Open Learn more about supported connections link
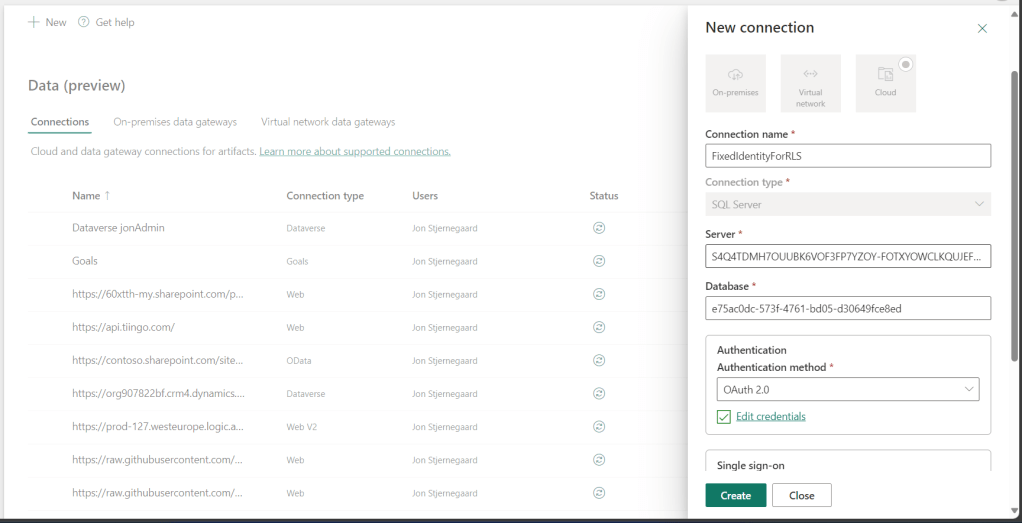Screen dimensions: 1022x523 point(354,152)
